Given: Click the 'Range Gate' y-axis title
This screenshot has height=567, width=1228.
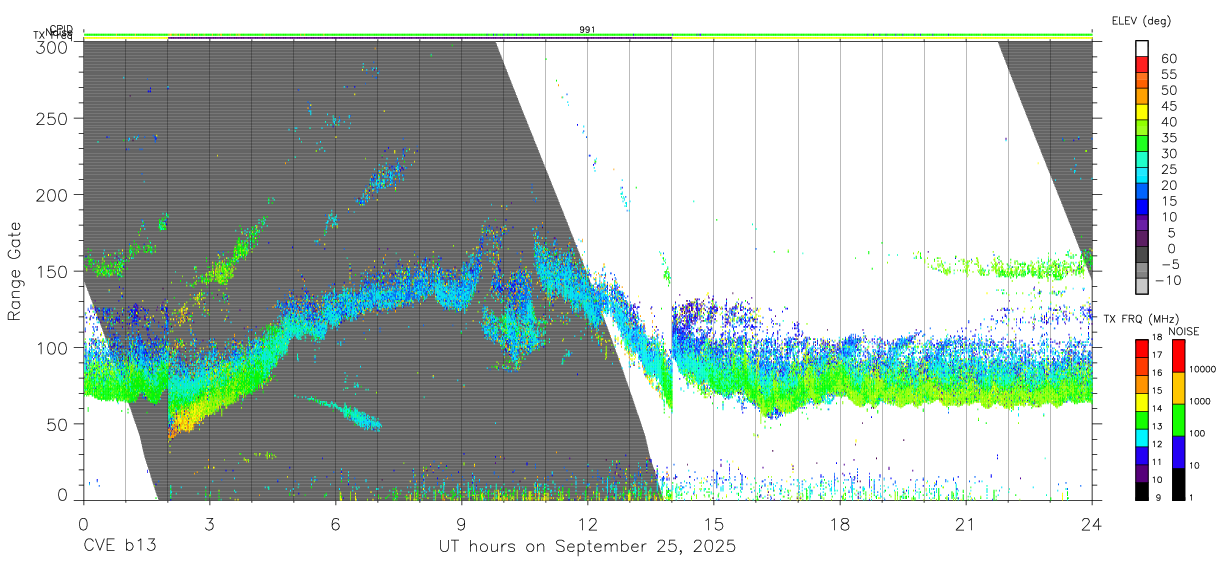Looking at the screenshot, I should click(x=15, y=271).
